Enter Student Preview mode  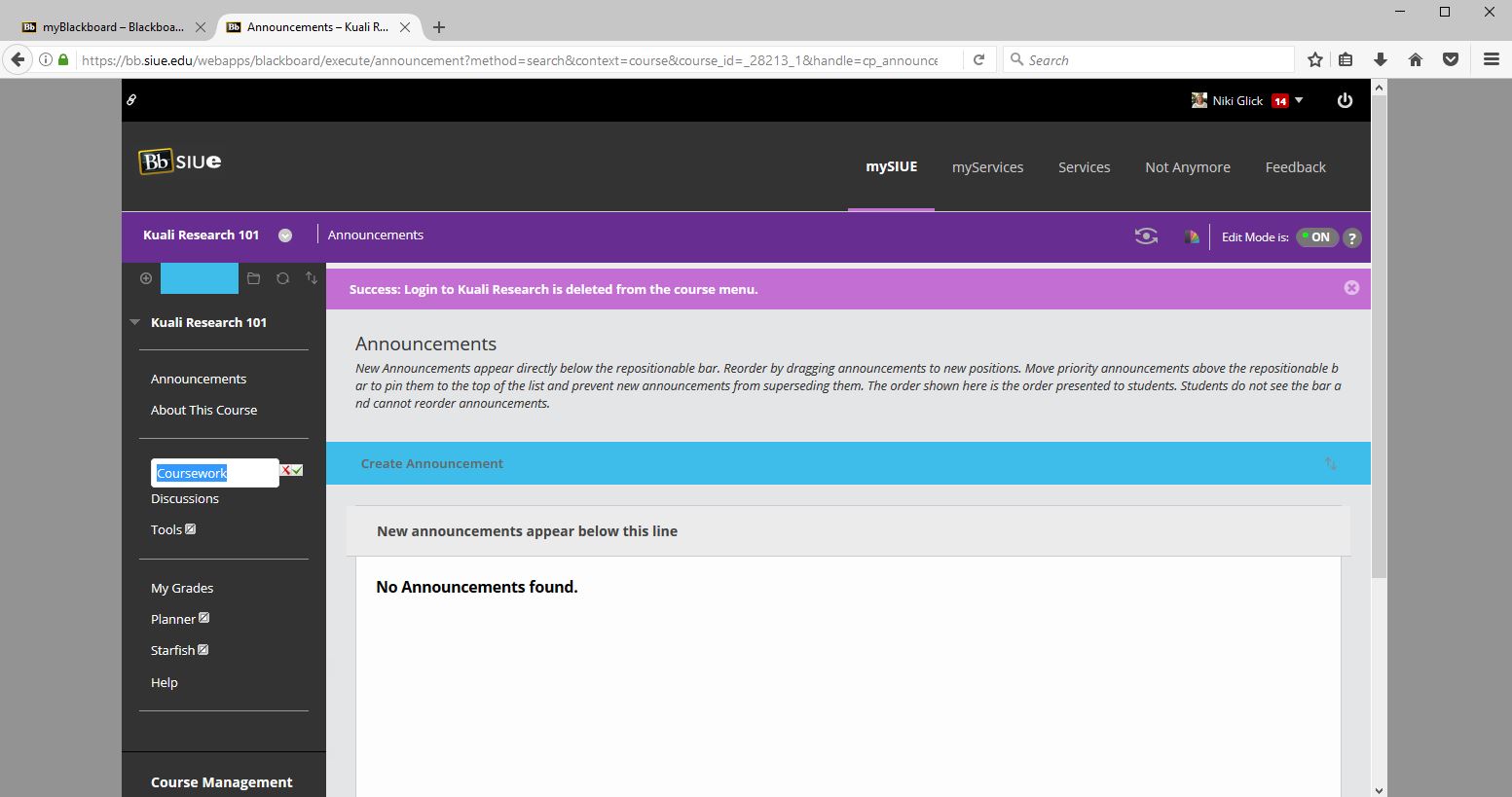tap(1146, 236)
